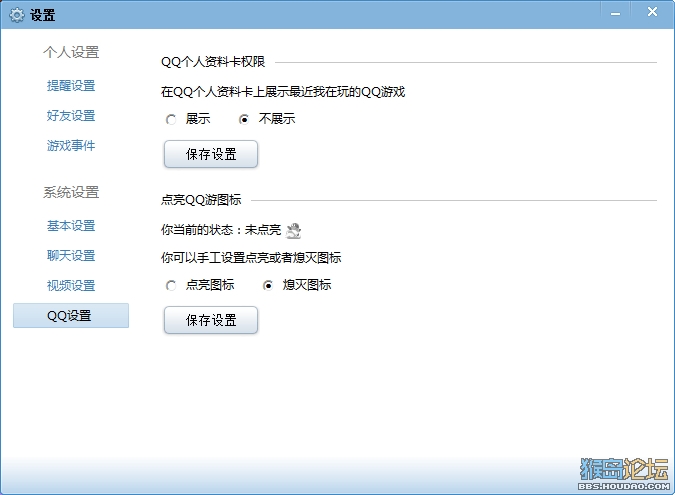Screen dimensions: 675x495
Task: Minimize the 设置 window
Action: [616, 14]
